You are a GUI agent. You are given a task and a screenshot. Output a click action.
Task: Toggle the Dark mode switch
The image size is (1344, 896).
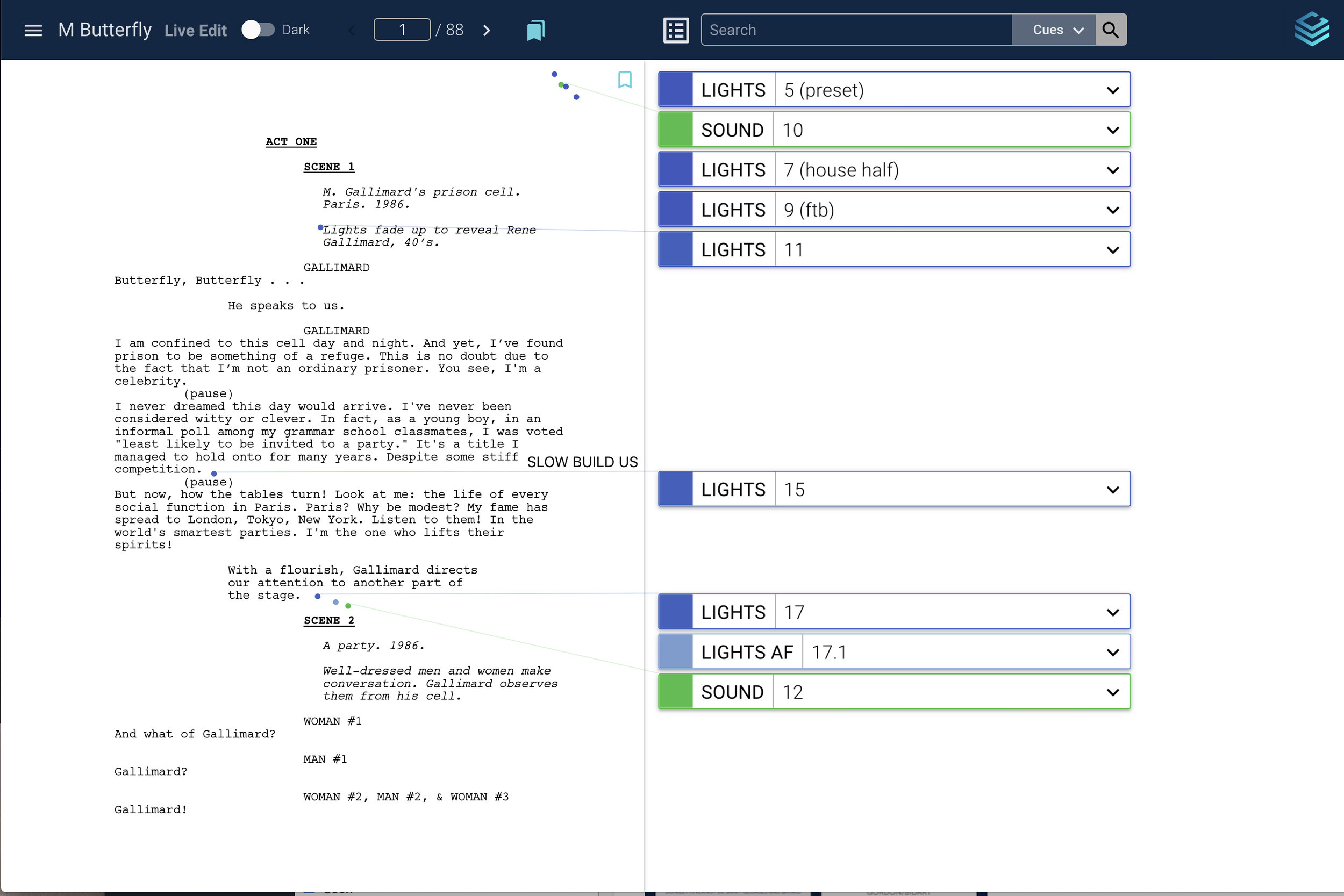tap(258, 30)
